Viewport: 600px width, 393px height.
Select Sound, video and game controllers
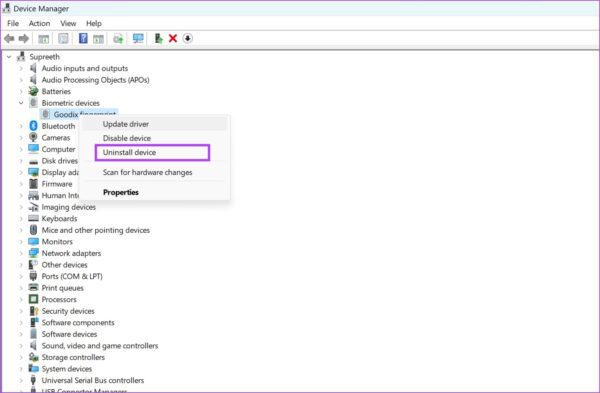point(100,346)
